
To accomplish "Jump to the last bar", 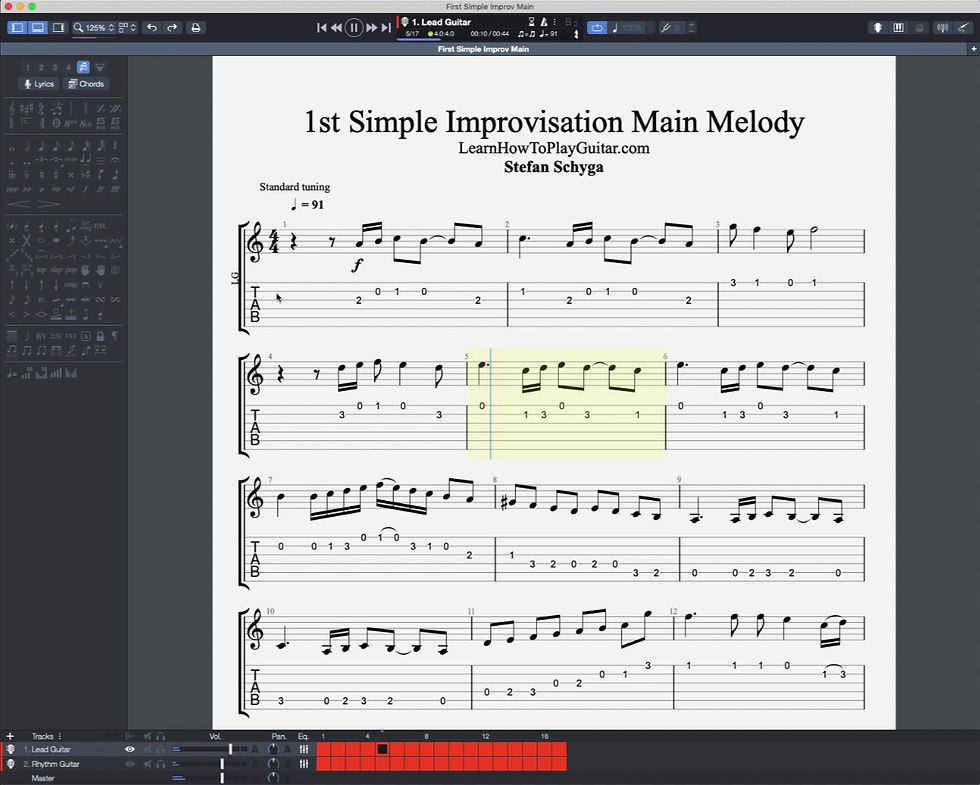I will click(386, 28).
